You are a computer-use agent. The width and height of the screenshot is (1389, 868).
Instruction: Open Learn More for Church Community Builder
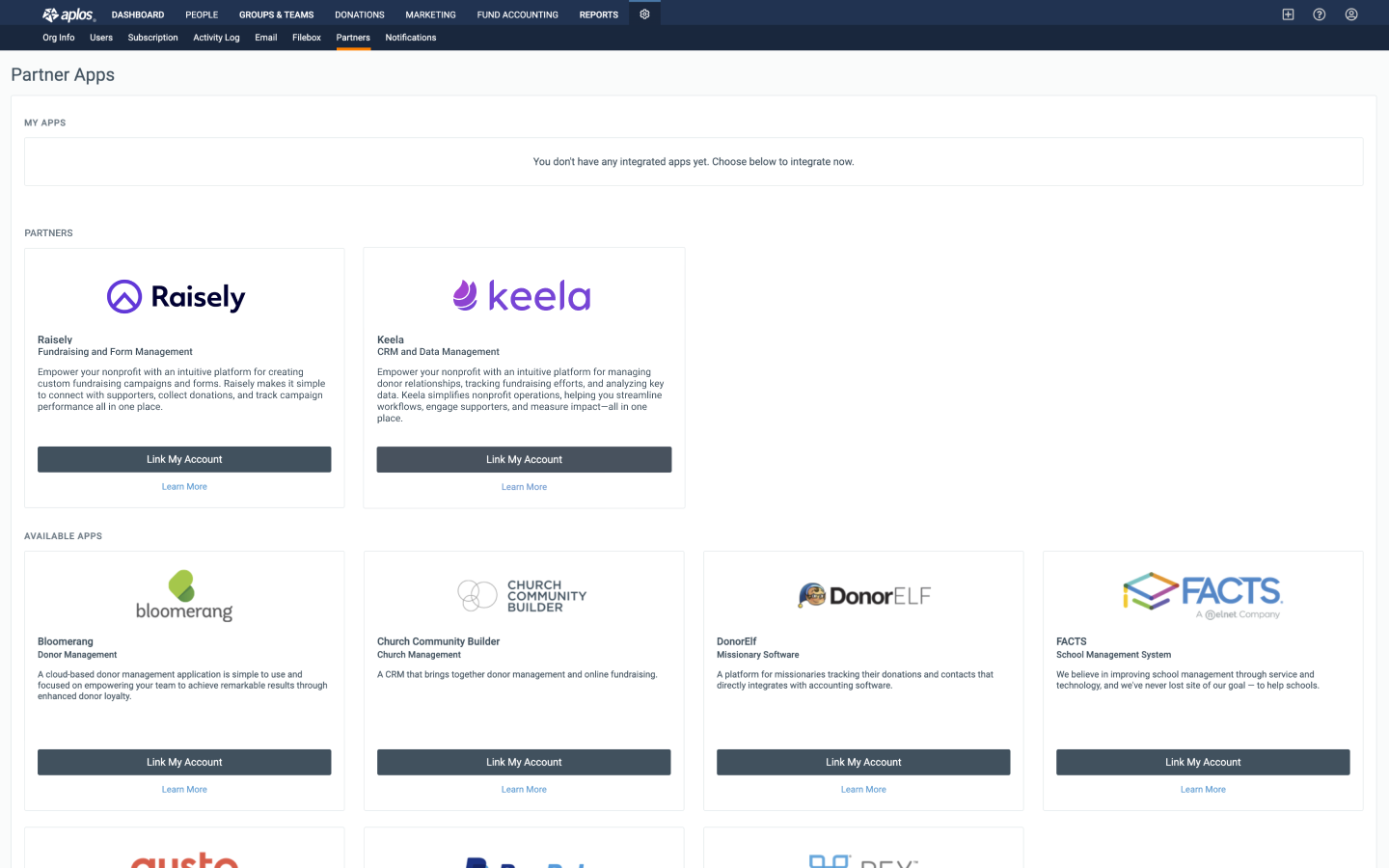(x=524, y=790)
